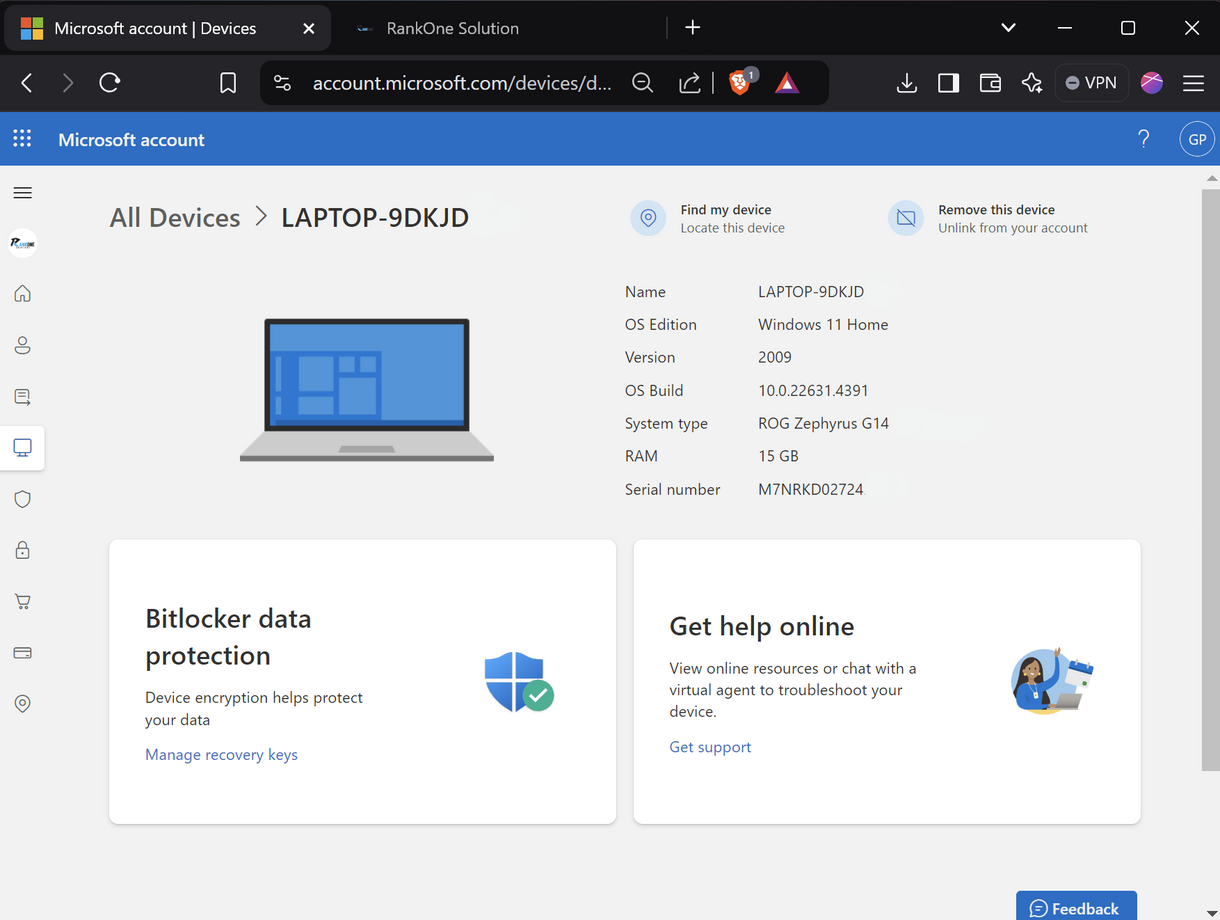Click the help question mark icon

1144,139
